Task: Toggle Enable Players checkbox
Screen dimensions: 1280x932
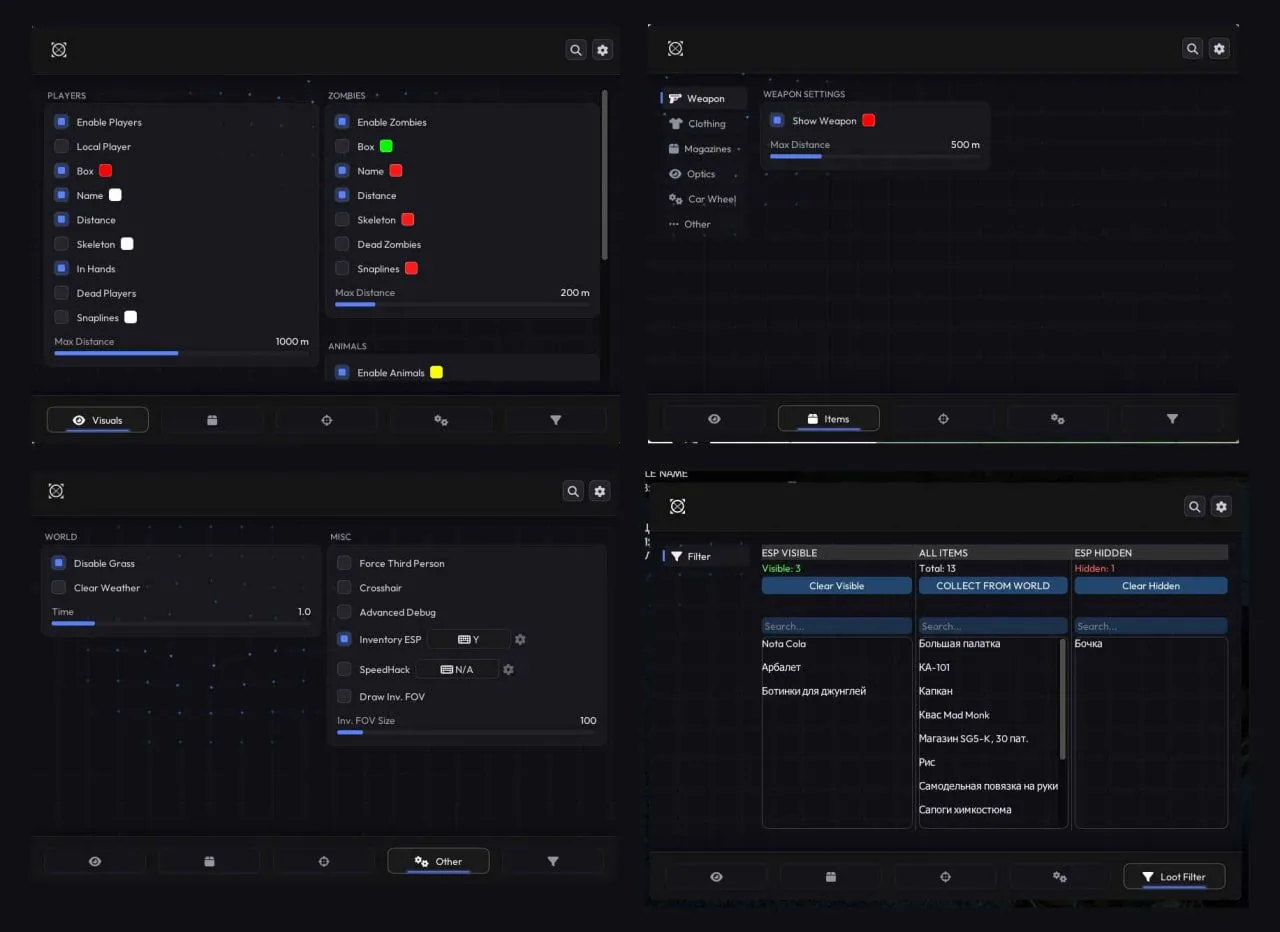Action: click(61, 122)
